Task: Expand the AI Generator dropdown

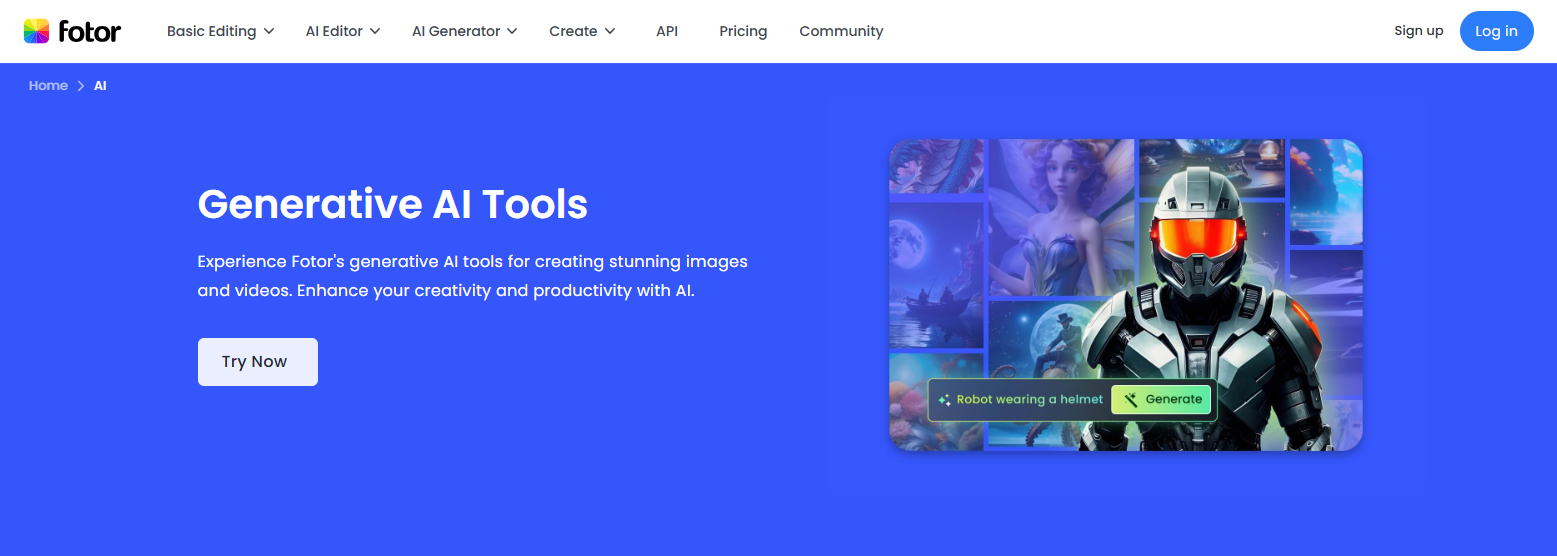Action: point(464,31)
